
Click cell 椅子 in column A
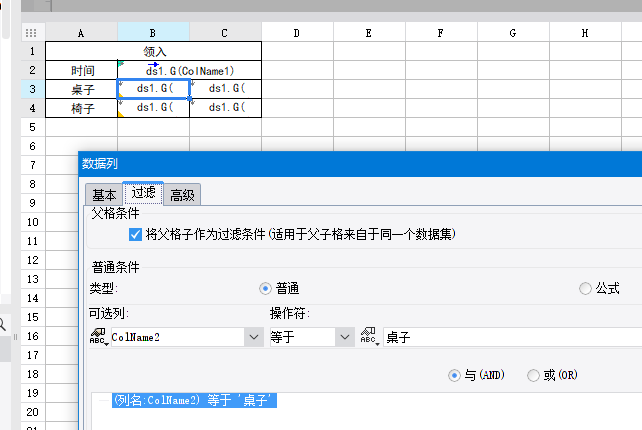pyautogui.click(x=81, y=108)
